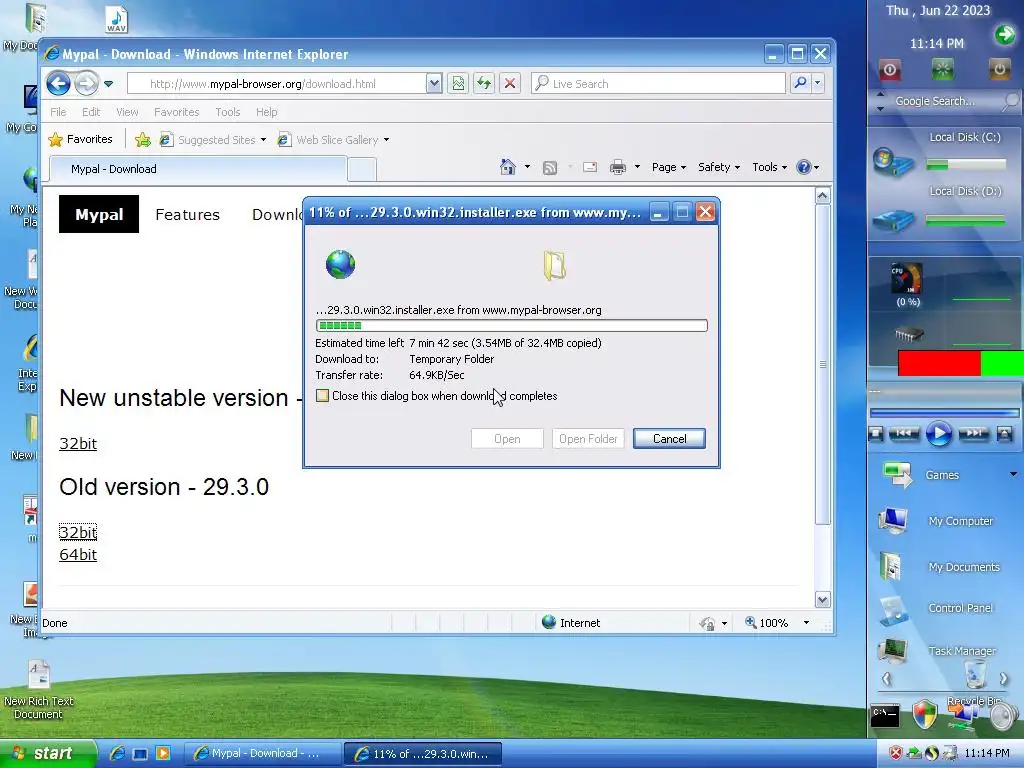The image size is (1024, 768).
Task: Open search provider dropdown arrow
Action: [x=817, y=84]
